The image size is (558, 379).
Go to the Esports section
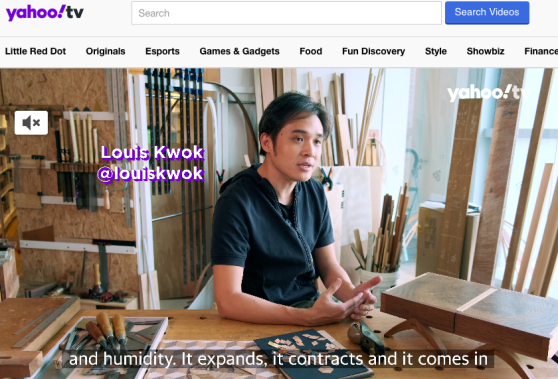coord(162,51)
